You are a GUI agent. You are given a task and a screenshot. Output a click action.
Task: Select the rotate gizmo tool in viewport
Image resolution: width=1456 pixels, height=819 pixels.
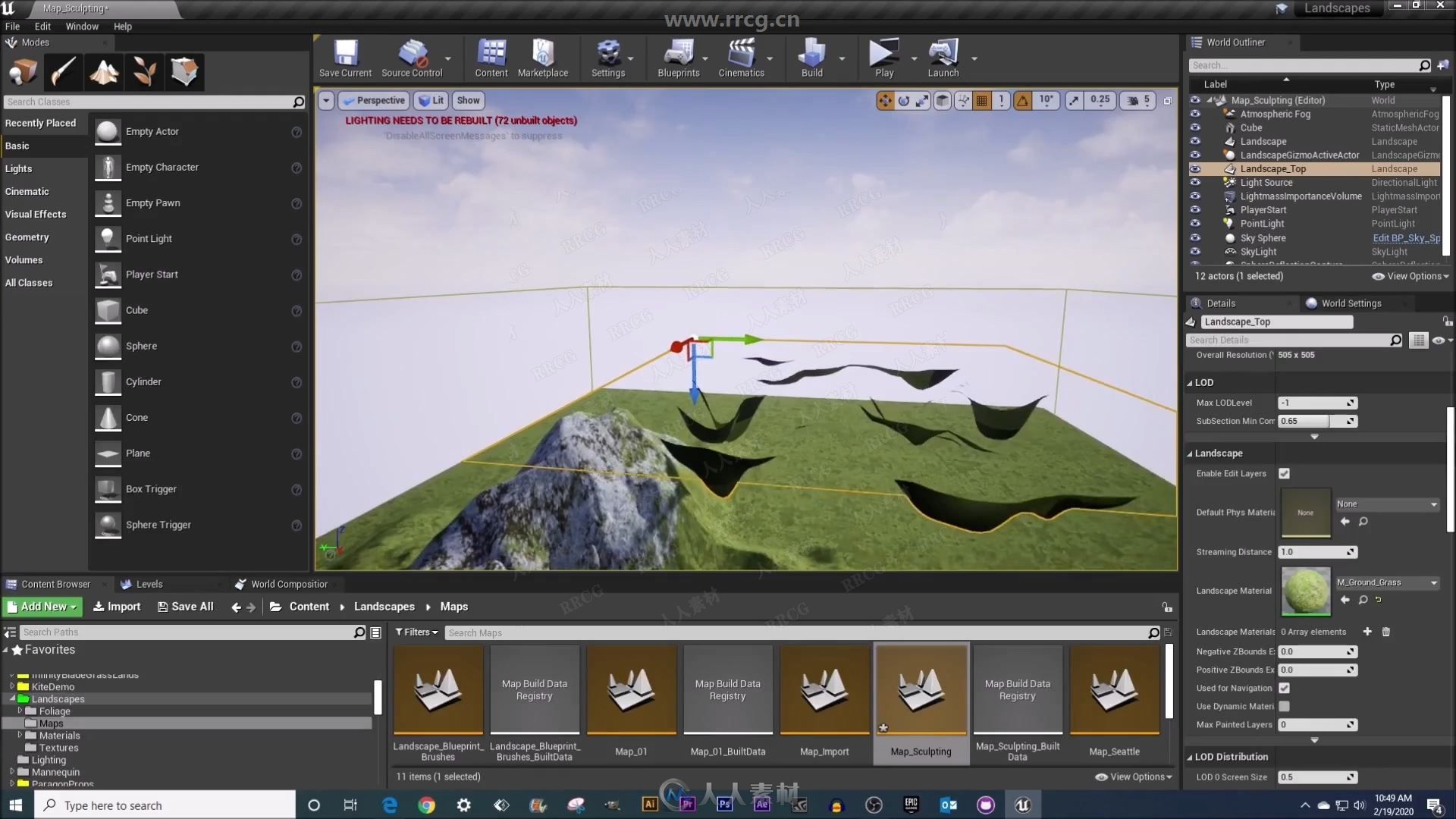(904, 100)
